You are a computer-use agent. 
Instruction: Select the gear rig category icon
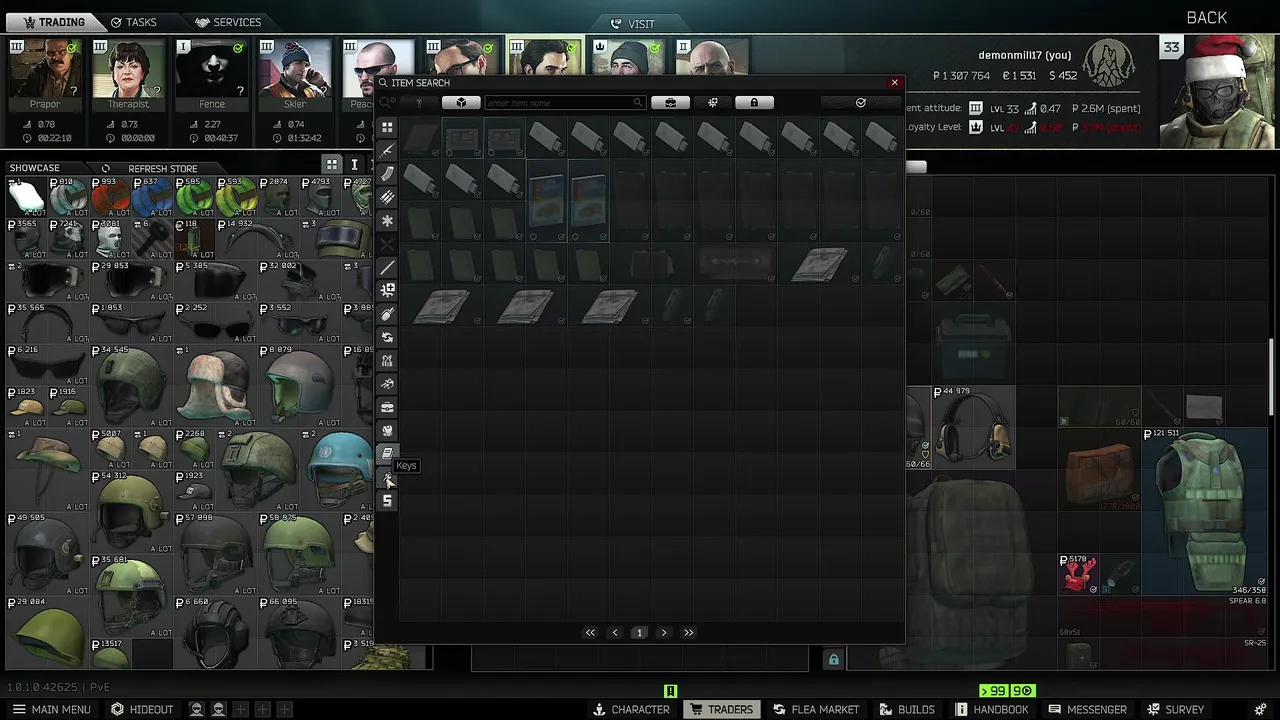(387, 360)
